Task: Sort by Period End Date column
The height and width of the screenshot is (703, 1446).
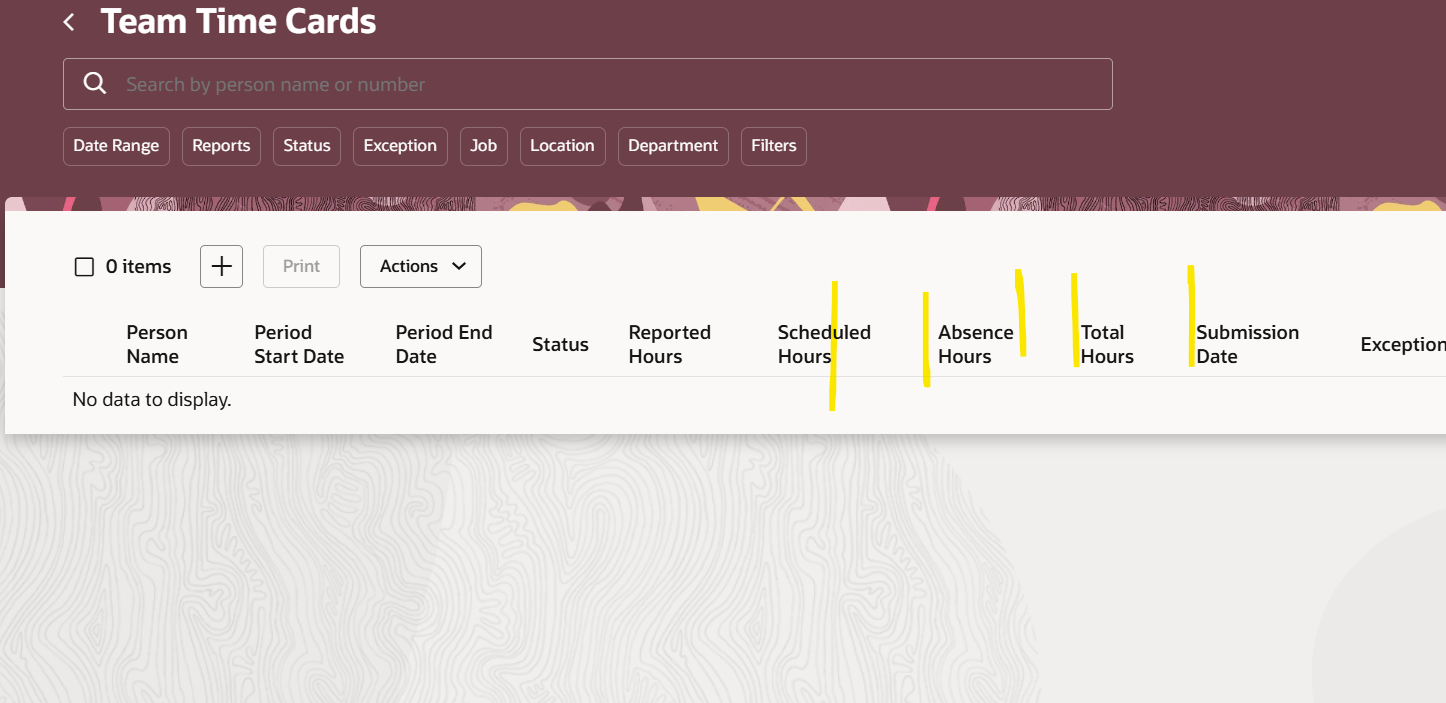Action: click(444, 344)
